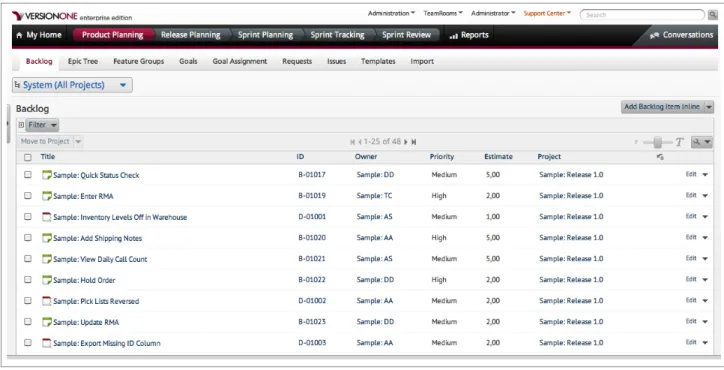Click the My Home house icon
Viewport: 724px width, 370px height.
[x=19, y=35]
